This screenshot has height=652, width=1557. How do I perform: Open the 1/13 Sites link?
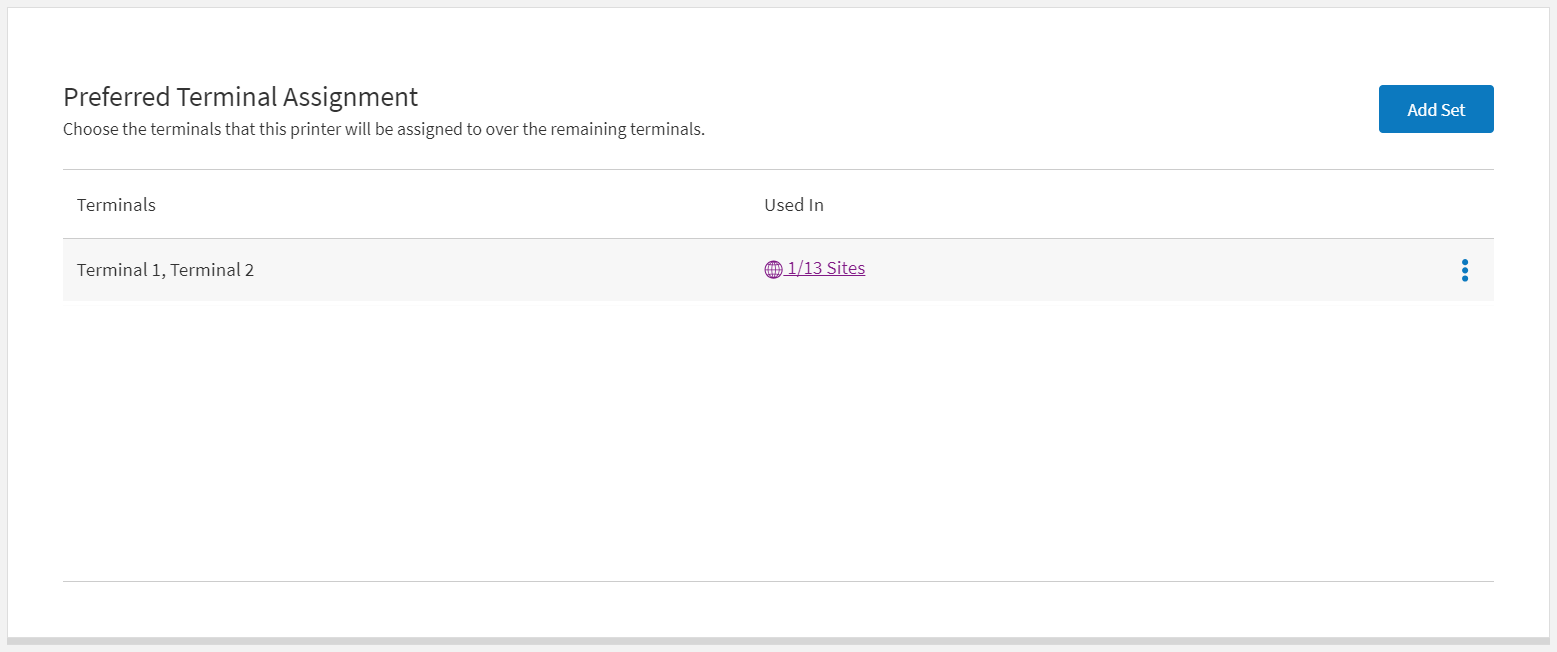click(825, 268)
